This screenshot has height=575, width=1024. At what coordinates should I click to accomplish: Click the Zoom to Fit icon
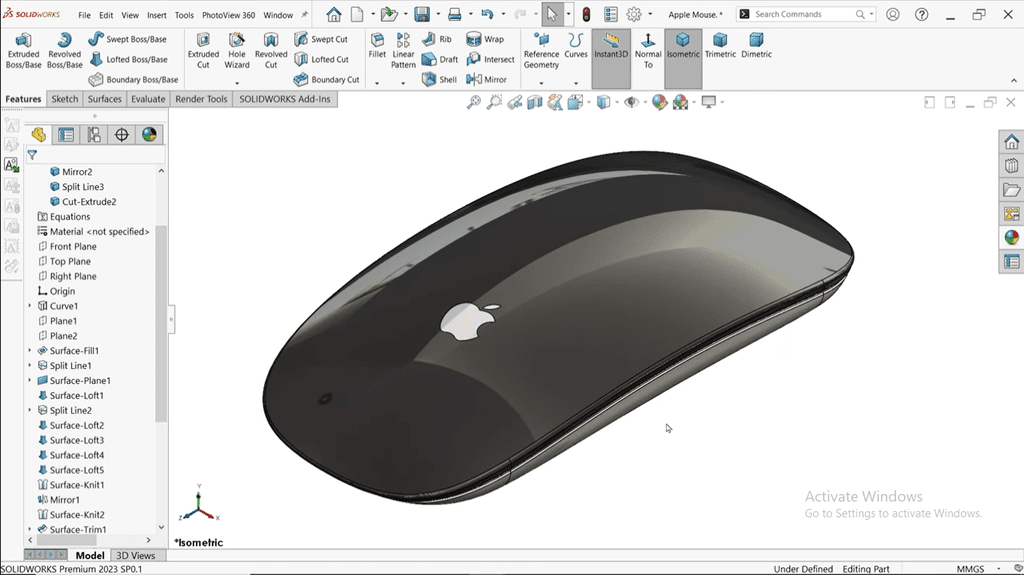pos(474,102)
